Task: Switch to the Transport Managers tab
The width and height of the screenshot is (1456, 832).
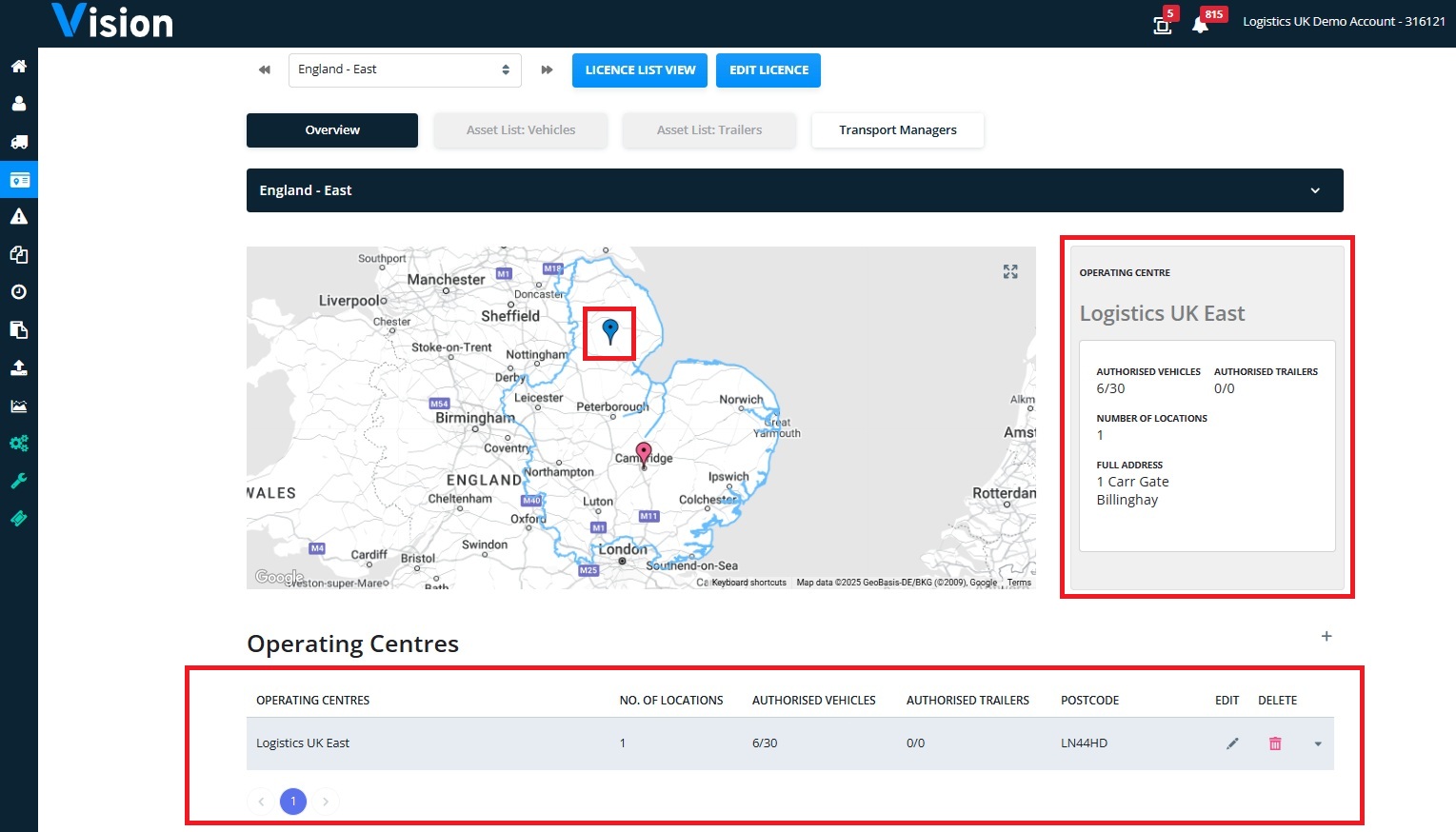Action: coord(898,130)
